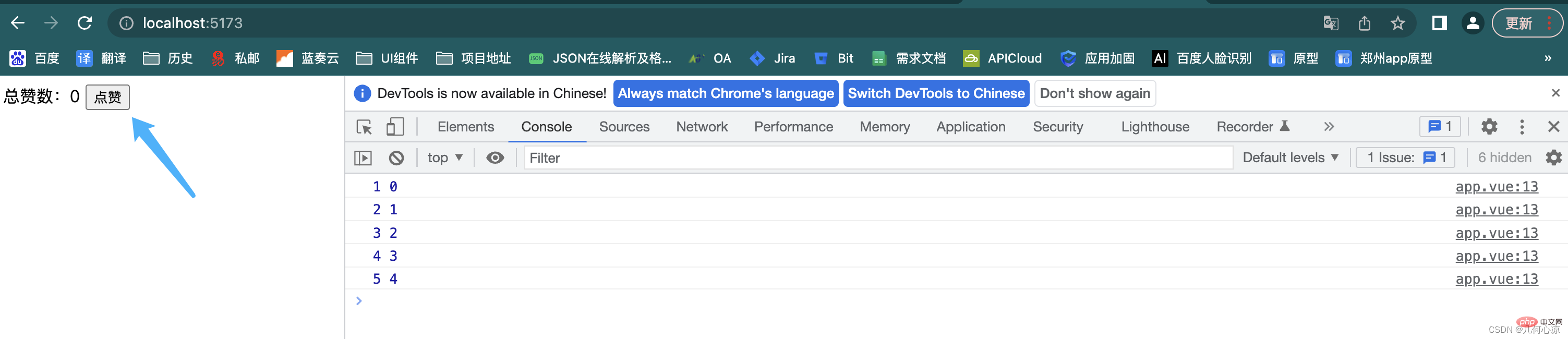Switch to the Application tab
The width and height of the screenshot is (1568, 339).
click(x=971, y=127)
